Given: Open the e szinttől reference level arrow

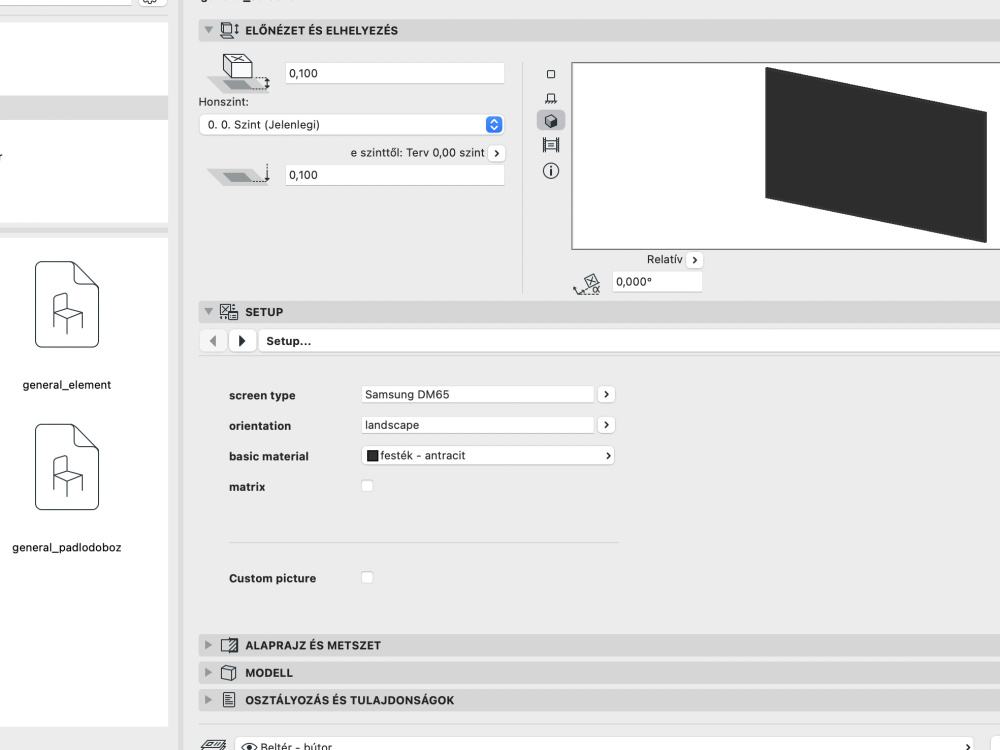Looking at the screenshot, I should coord(497,153).
